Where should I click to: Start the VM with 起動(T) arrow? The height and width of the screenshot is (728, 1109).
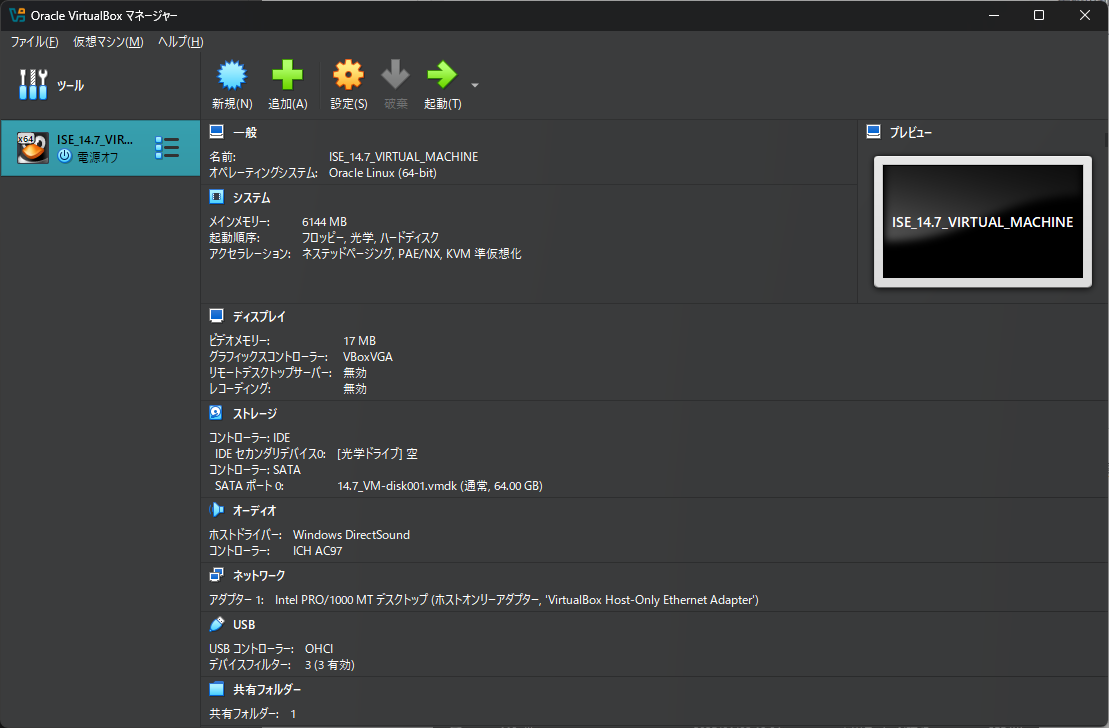coord(442,75)
